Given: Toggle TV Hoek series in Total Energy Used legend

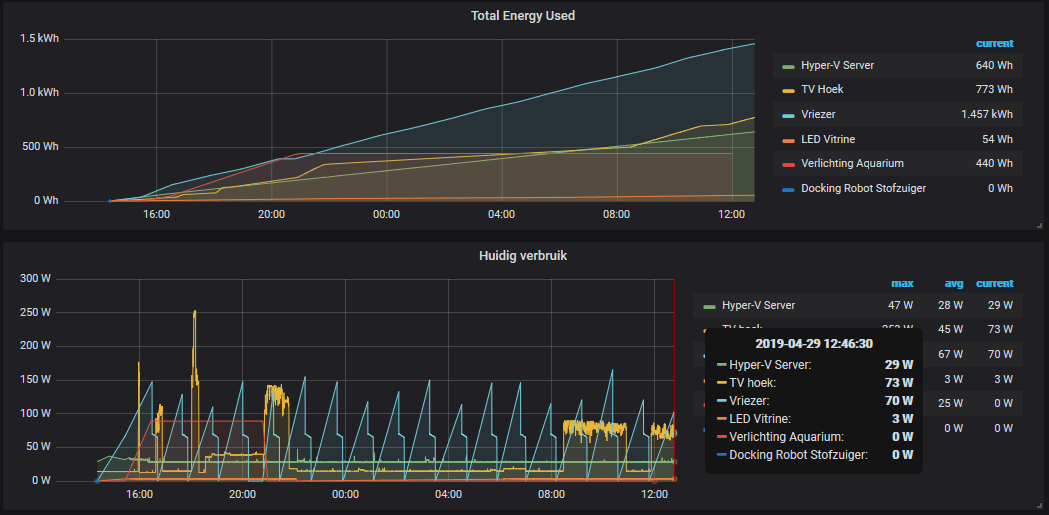Looking at the screenshot, I should coord(824,90).
